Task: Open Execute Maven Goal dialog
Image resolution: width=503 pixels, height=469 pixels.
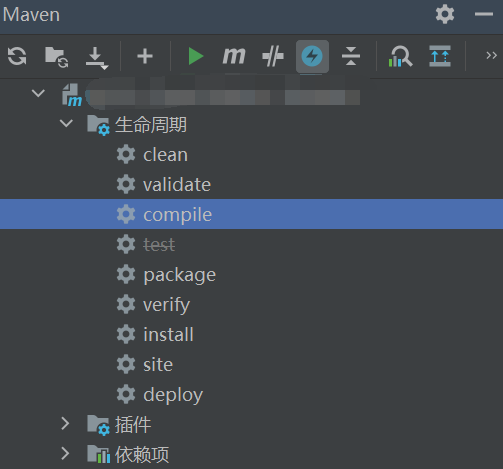Action: [234, 56]
